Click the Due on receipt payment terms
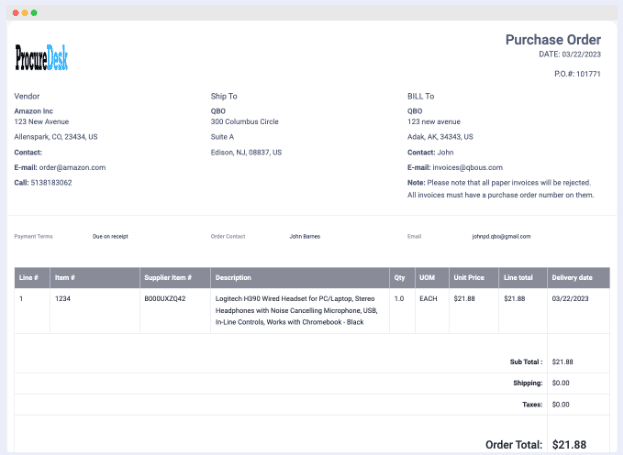 click(110, 237)
